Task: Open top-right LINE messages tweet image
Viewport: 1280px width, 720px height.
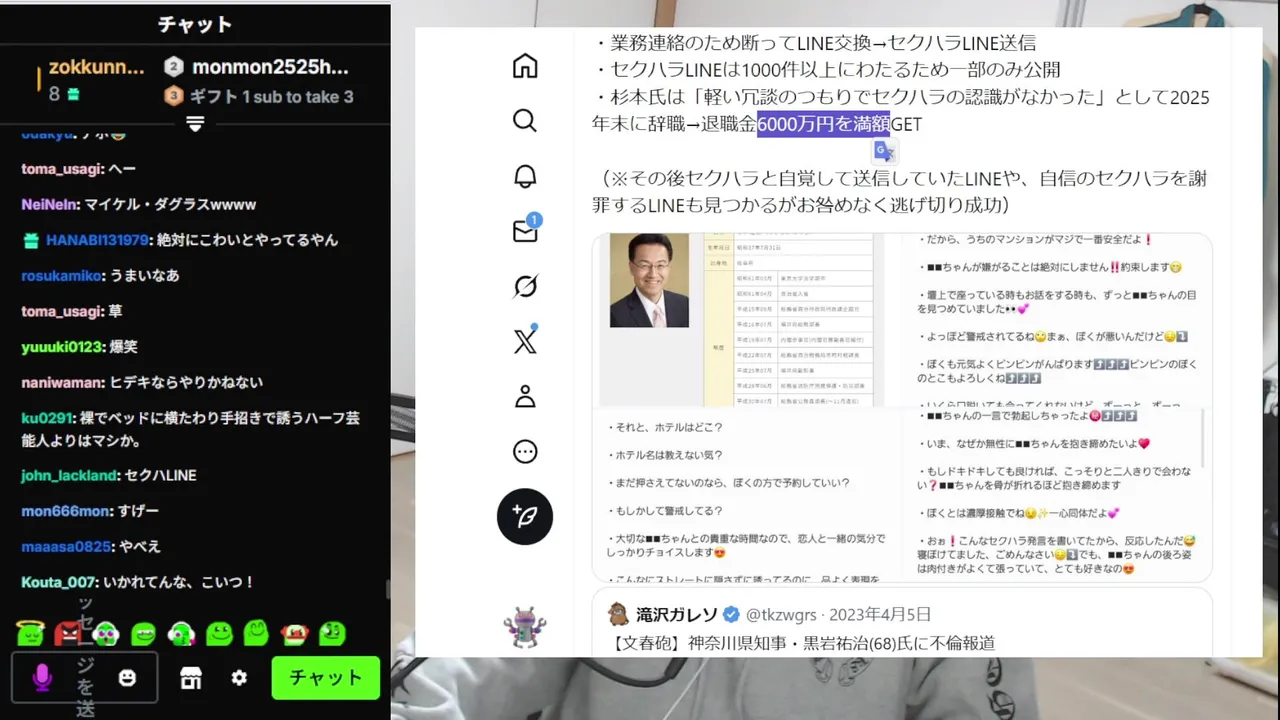Action: pyautogui.click(x=1057, y=320)
